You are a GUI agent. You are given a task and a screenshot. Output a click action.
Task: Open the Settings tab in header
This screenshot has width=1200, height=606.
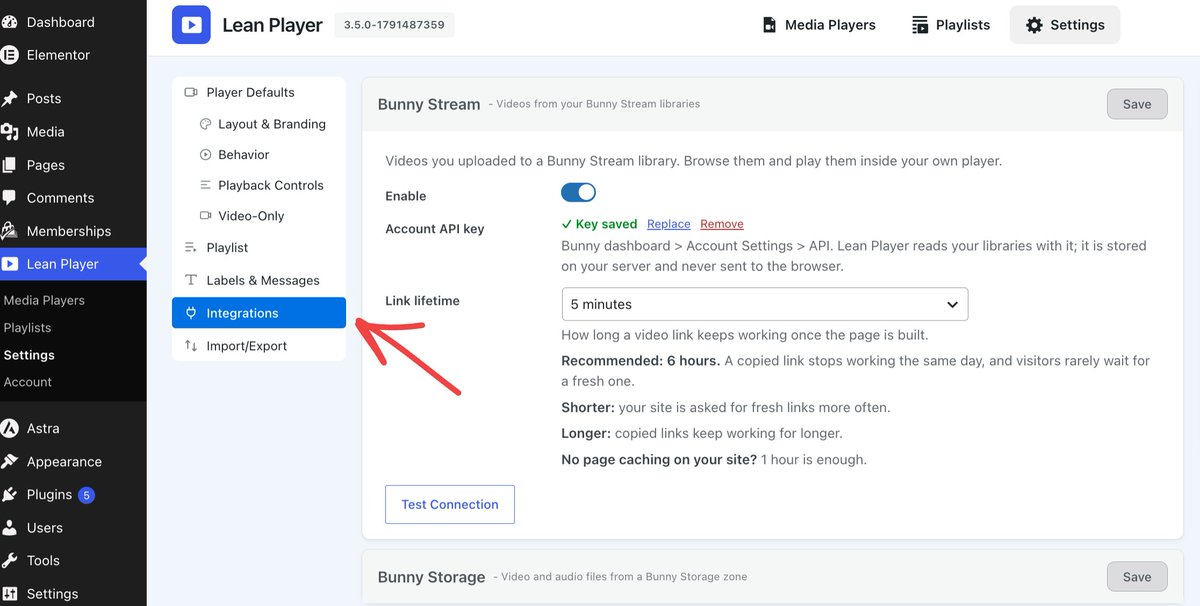[1065, 25]
